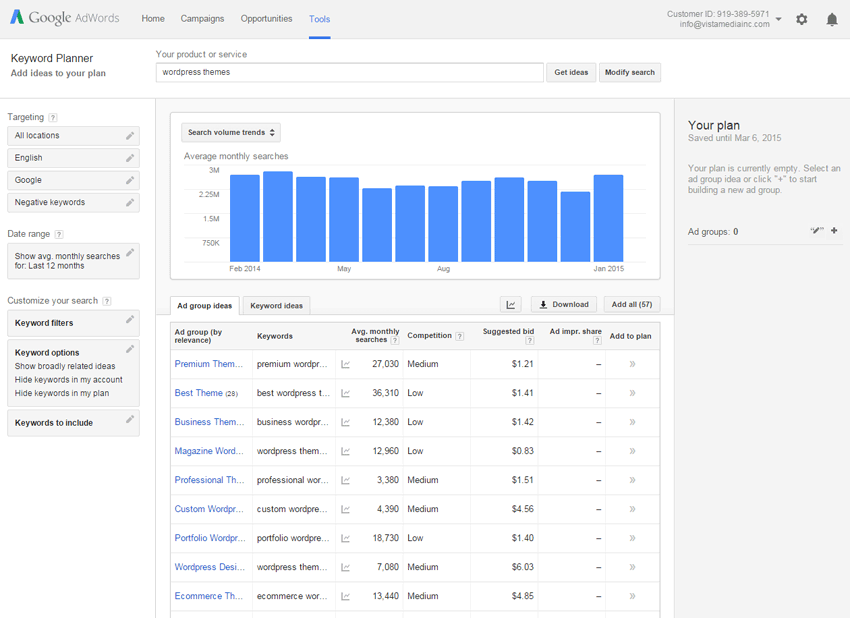Click the Modify search button
The width and height of the screenshot is (850, 618).
(x=630, y=72)
